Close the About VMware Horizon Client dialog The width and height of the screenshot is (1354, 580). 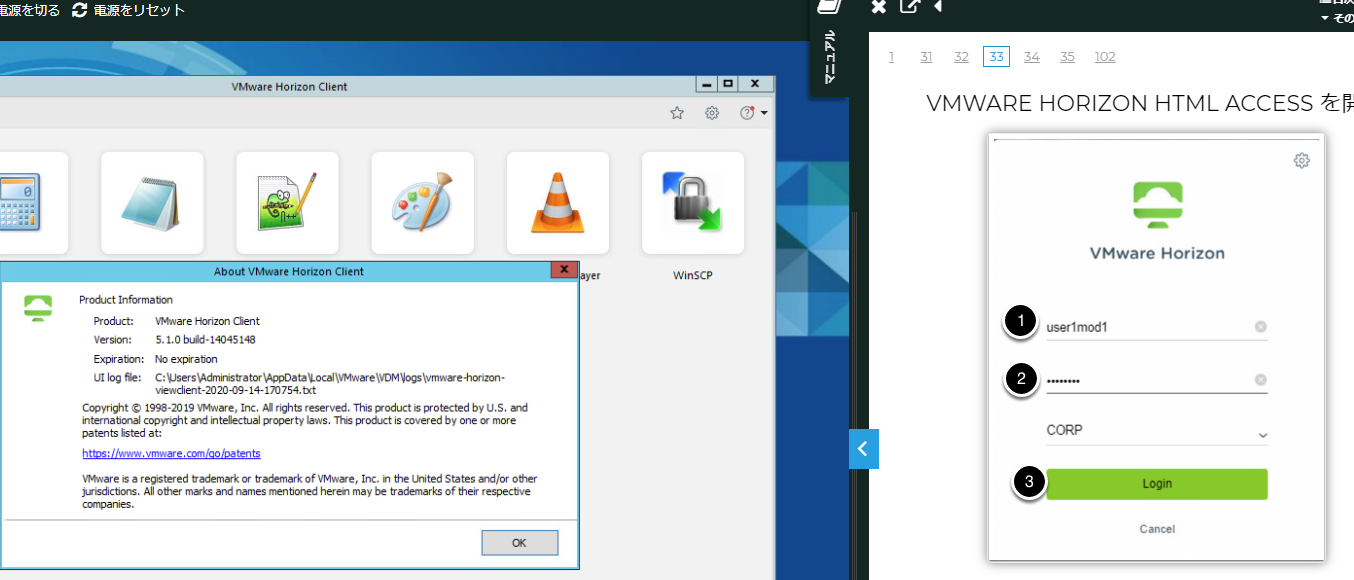point(564,271)
